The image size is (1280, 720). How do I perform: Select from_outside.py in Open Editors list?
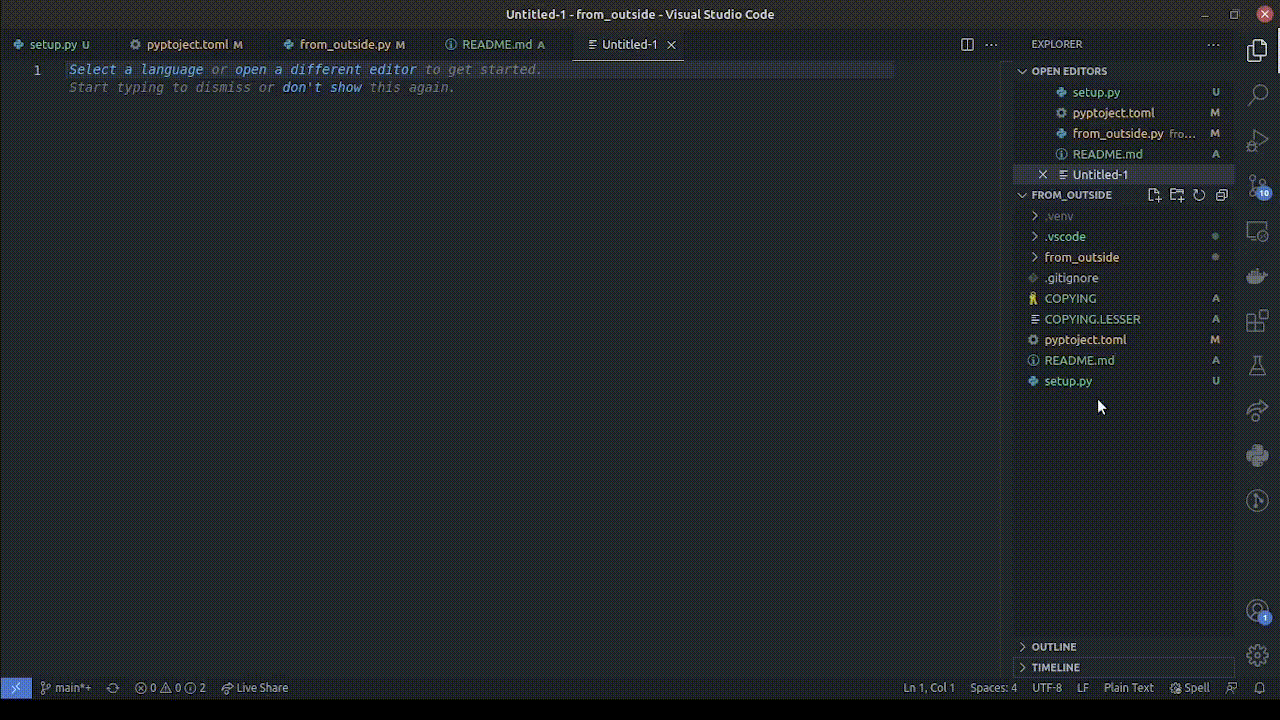(x=1124, y=133)
